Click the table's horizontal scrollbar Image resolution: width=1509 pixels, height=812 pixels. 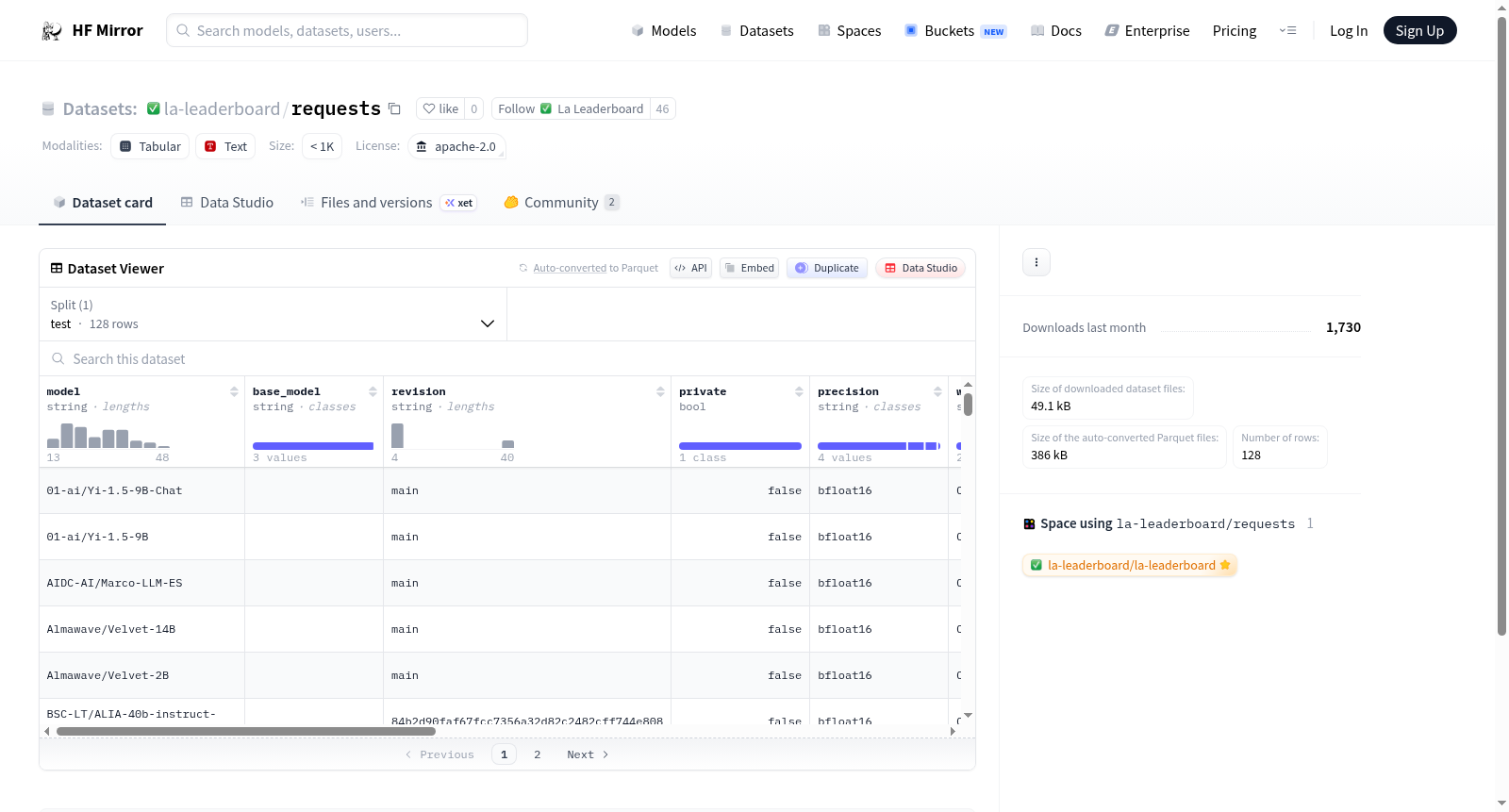point(246,731)
